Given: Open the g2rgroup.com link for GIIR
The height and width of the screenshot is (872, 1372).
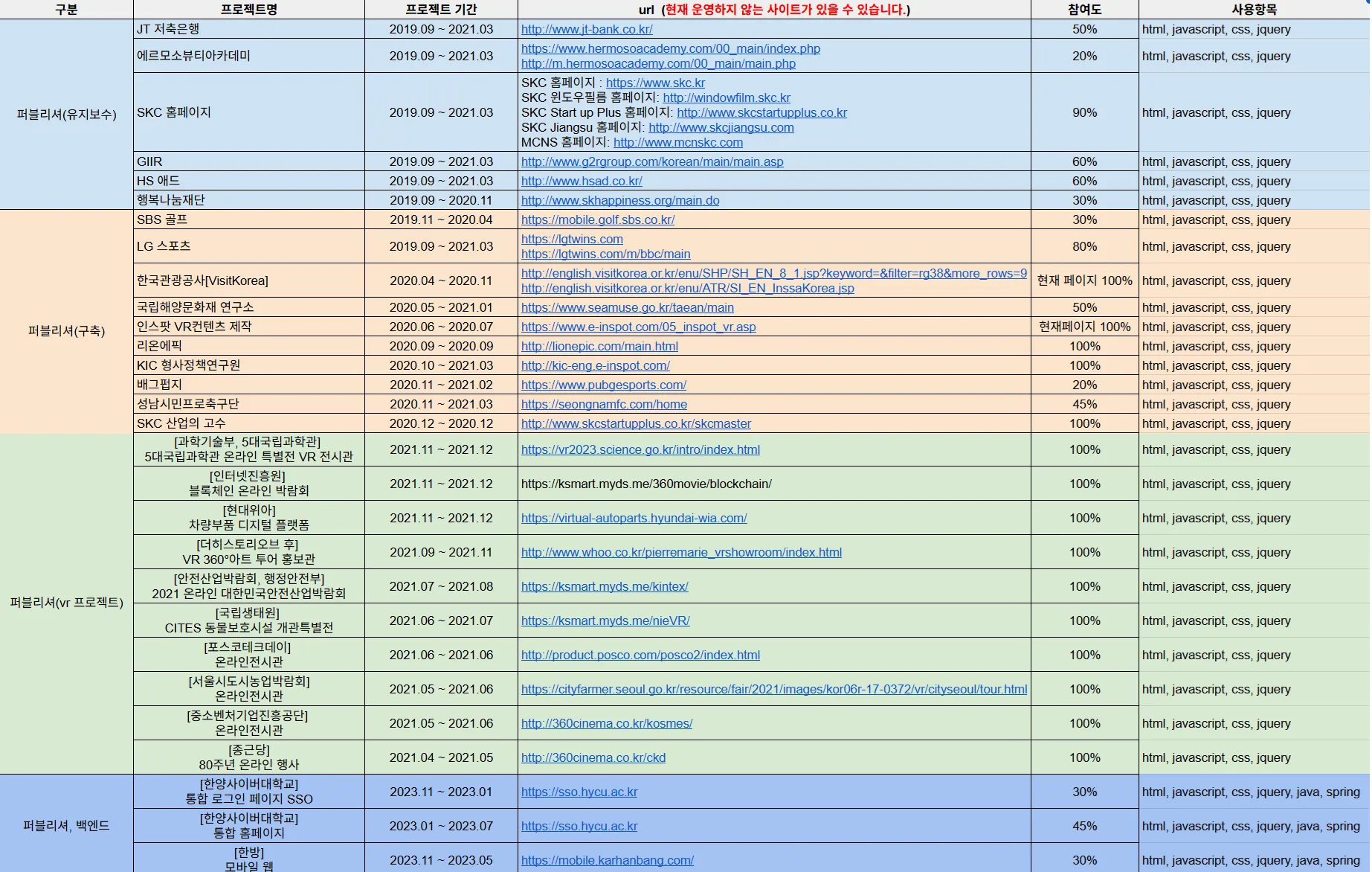Looking at the screenshot, I should coord(652,162).
